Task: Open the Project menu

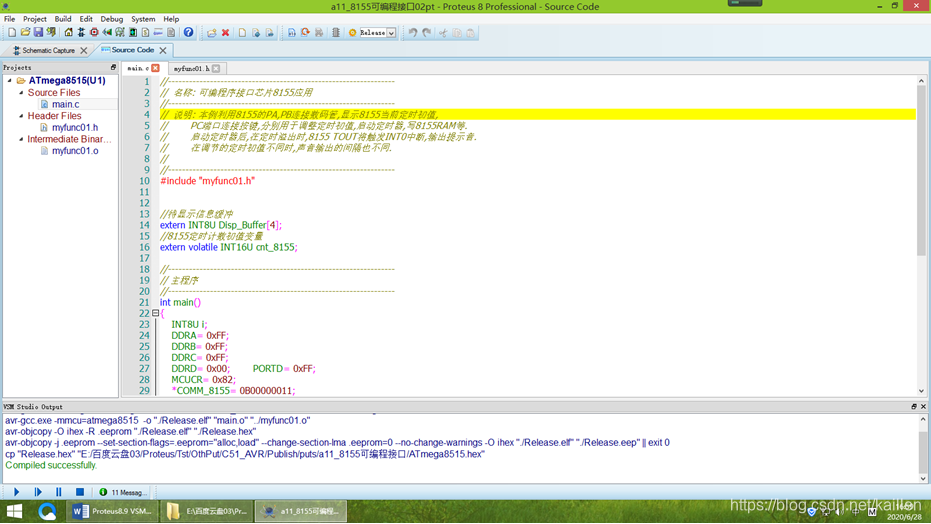Action: click(34, 19)
